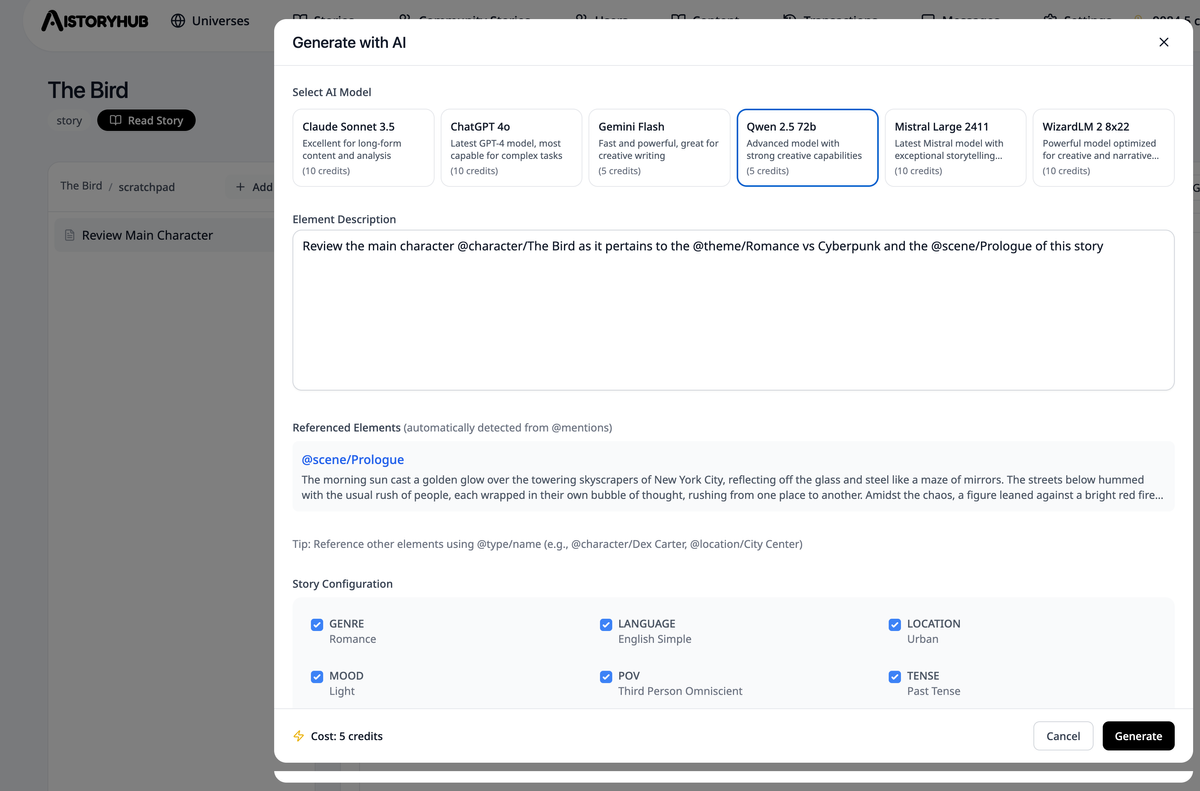
Task: Select the Claude Sonnet 3.5 model card
Action: pyautogui.click(x=364, y=148)
